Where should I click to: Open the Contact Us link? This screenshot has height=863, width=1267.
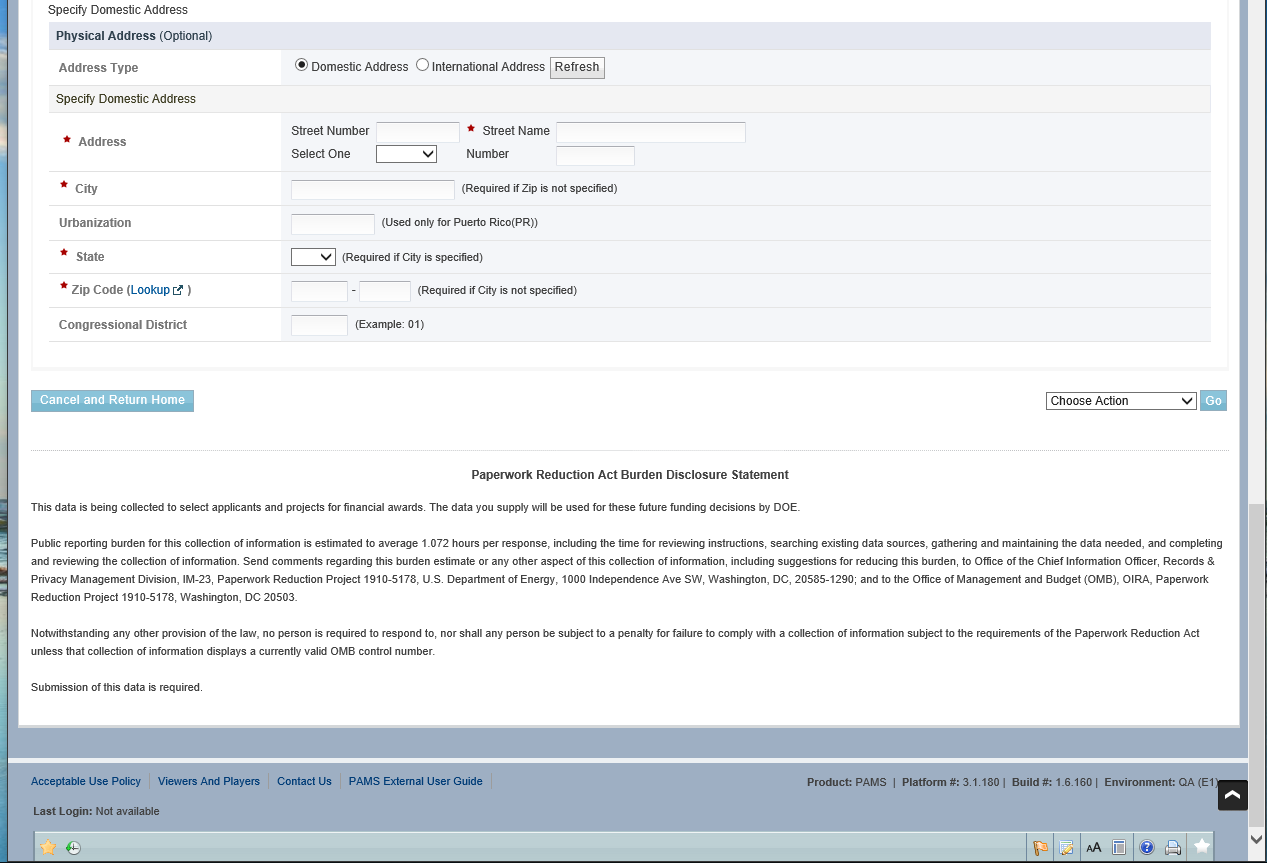(x=304, y=781)
